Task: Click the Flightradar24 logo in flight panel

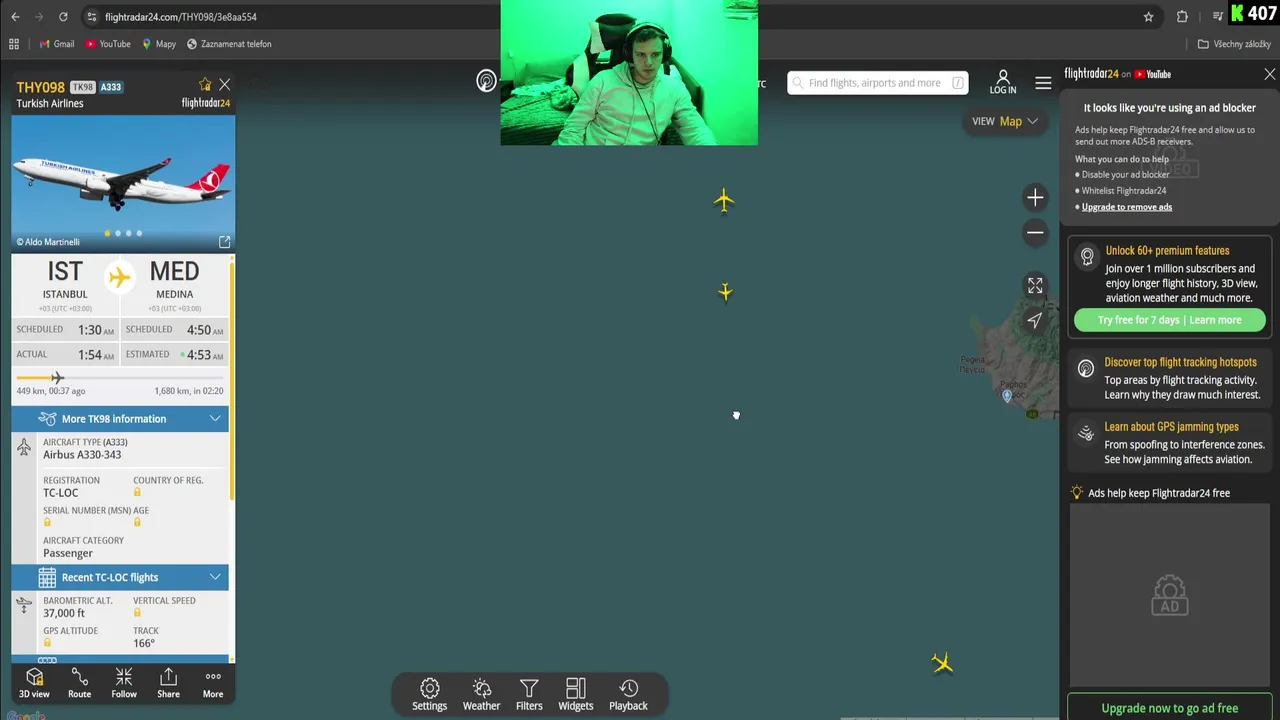Action: click(x=205, y=103)
